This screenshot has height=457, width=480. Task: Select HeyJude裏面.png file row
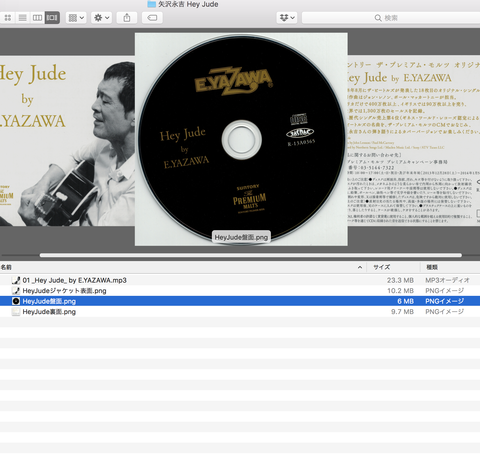click(x=240, y=312)
